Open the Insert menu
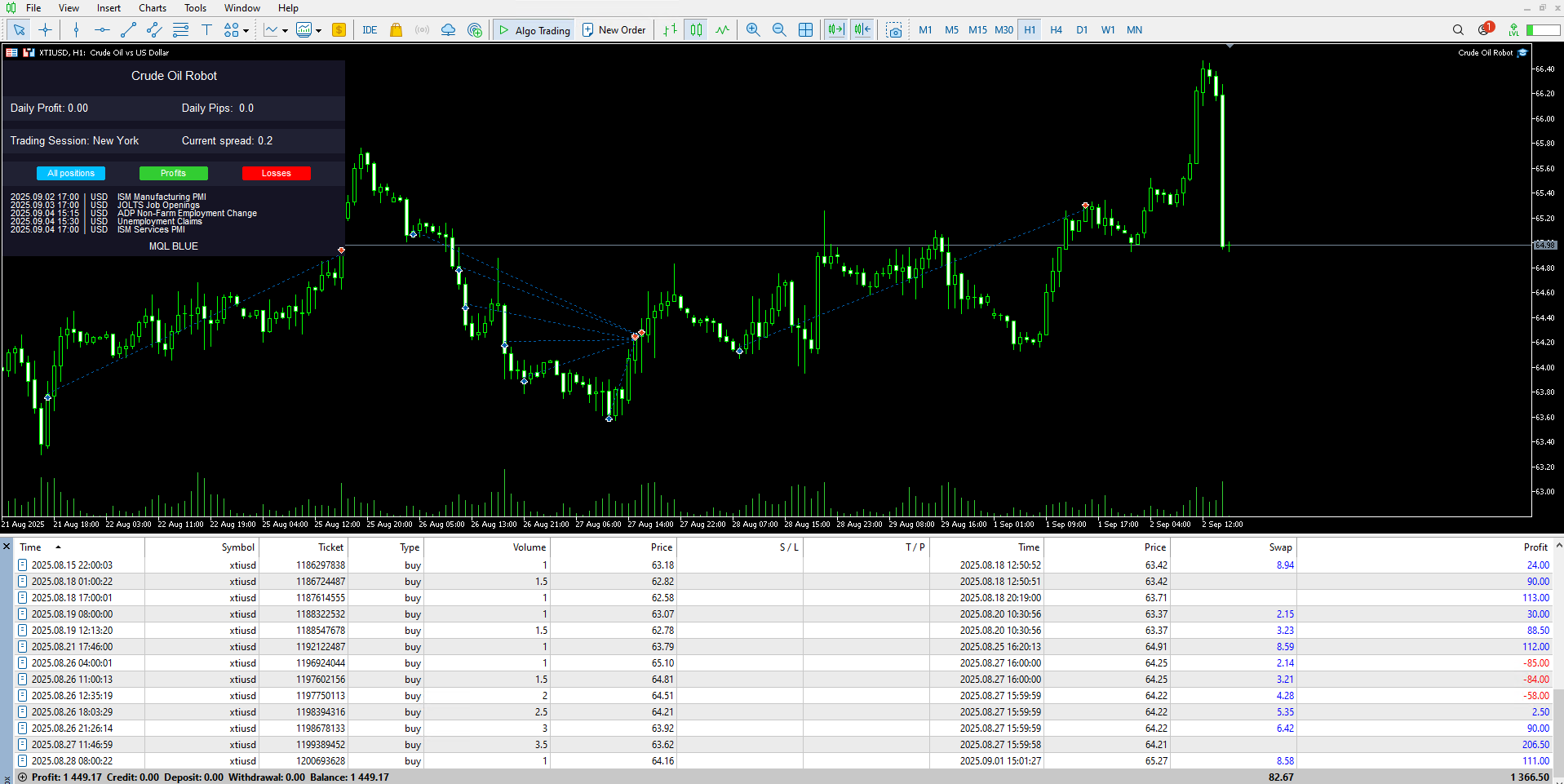 pos(109,8)
